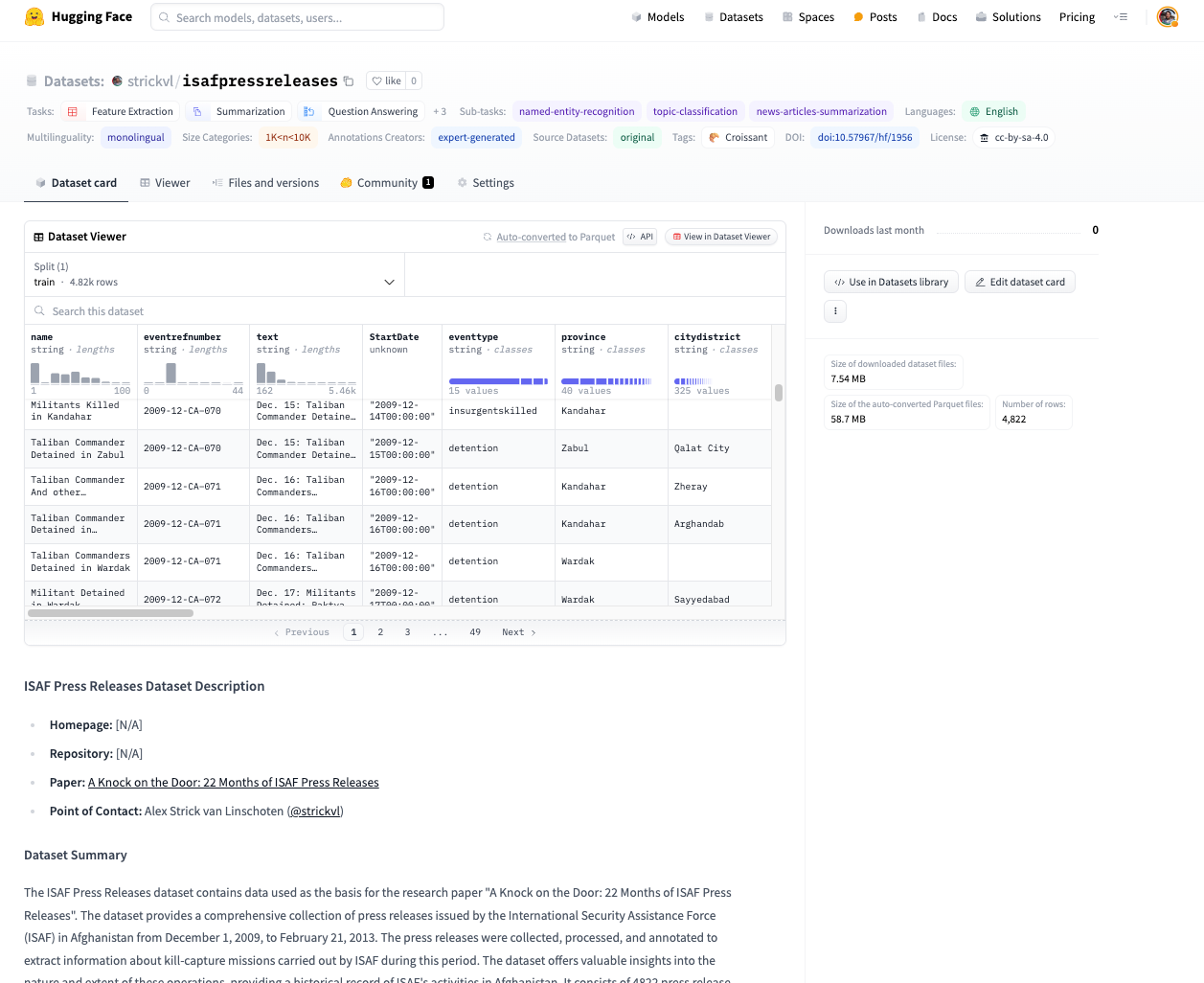Expand the +3 additional tasks
The image size is (1204, 983).
click(440, 112)
